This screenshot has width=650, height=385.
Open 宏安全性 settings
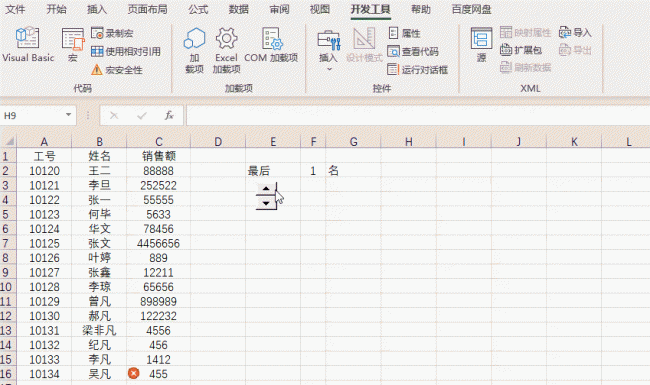pos(116,70)
